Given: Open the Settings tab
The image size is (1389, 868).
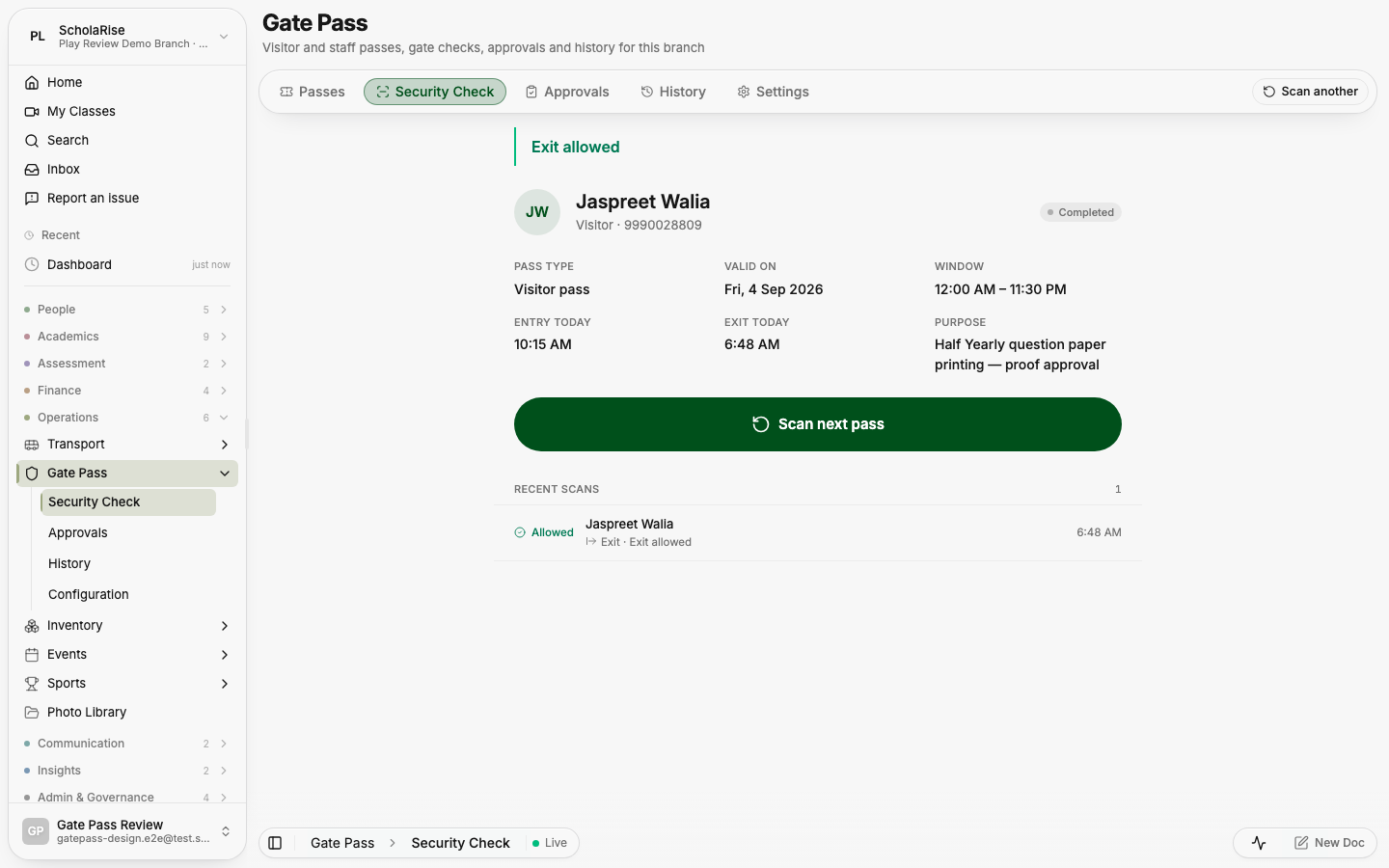Looking at the screenshot, I should (774, 92).
